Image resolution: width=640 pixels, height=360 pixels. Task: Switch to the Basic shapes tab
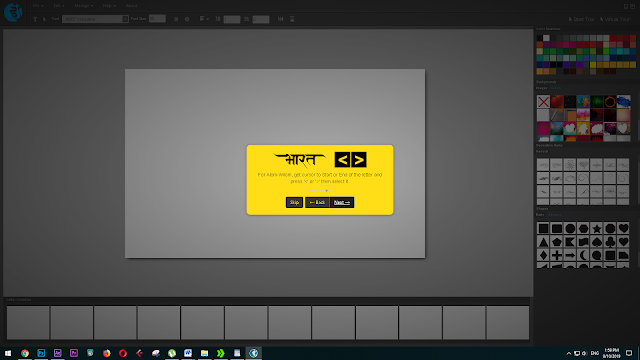click(540, 215)
